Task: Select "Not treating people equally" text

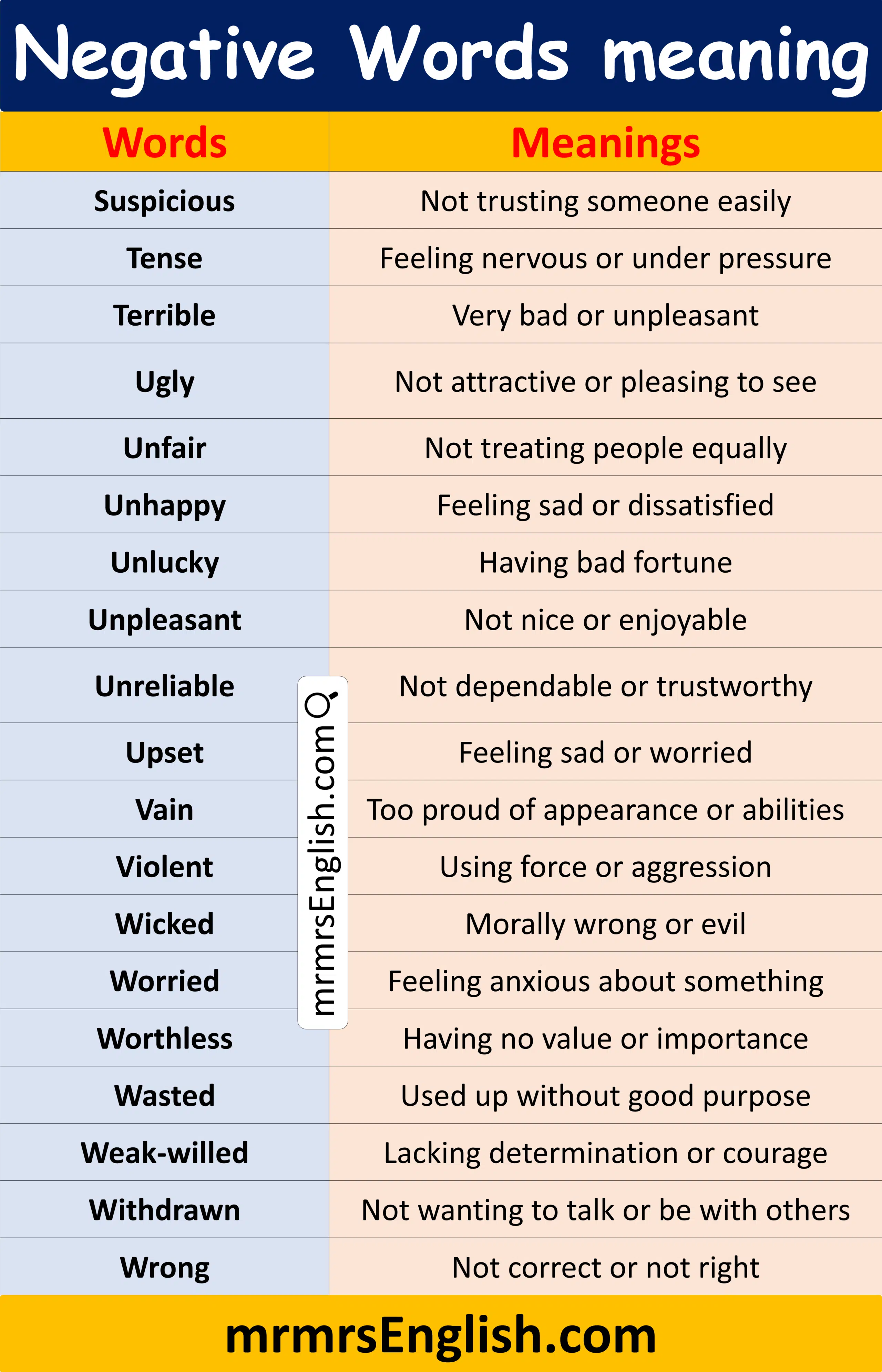Action: coord(605,448)
